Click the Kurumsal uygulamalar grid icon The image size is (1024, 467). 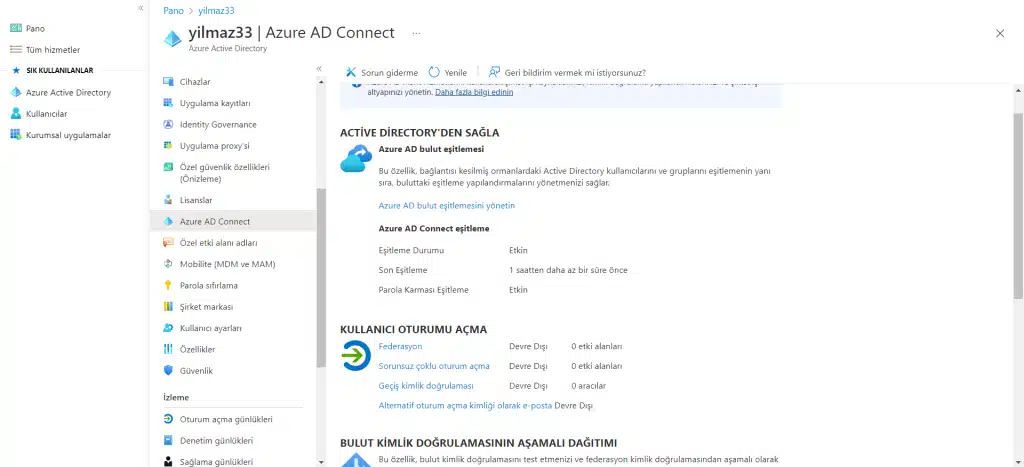tap(15, 135)
